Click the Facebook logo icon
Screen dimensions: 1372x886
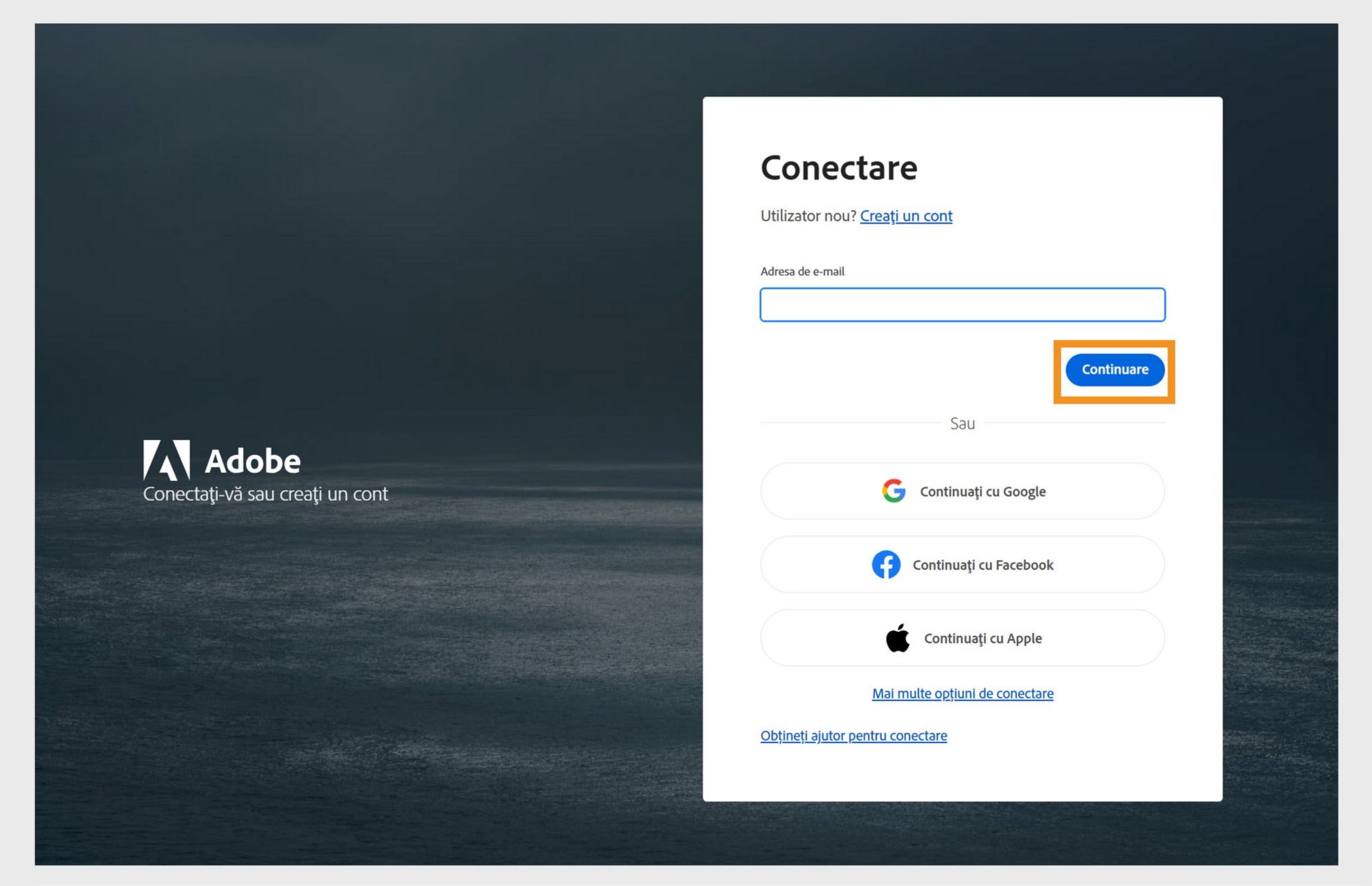886,564
